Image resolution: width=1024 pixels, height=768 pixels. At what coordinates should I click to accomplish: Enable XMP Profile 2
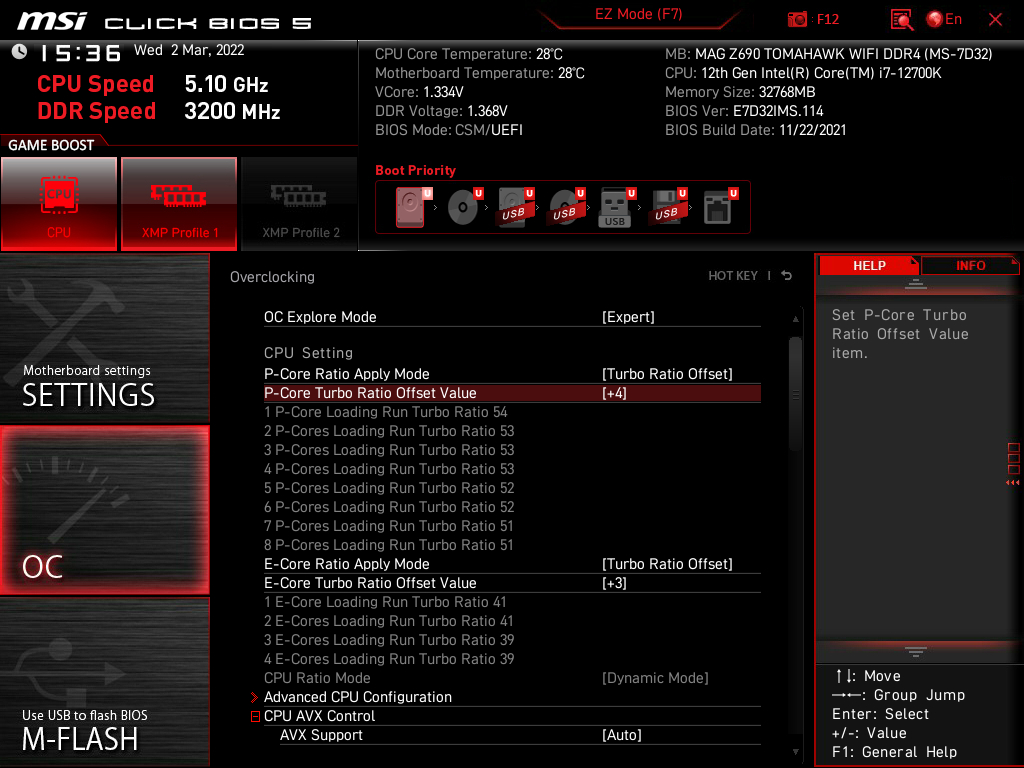click(300, 203)
